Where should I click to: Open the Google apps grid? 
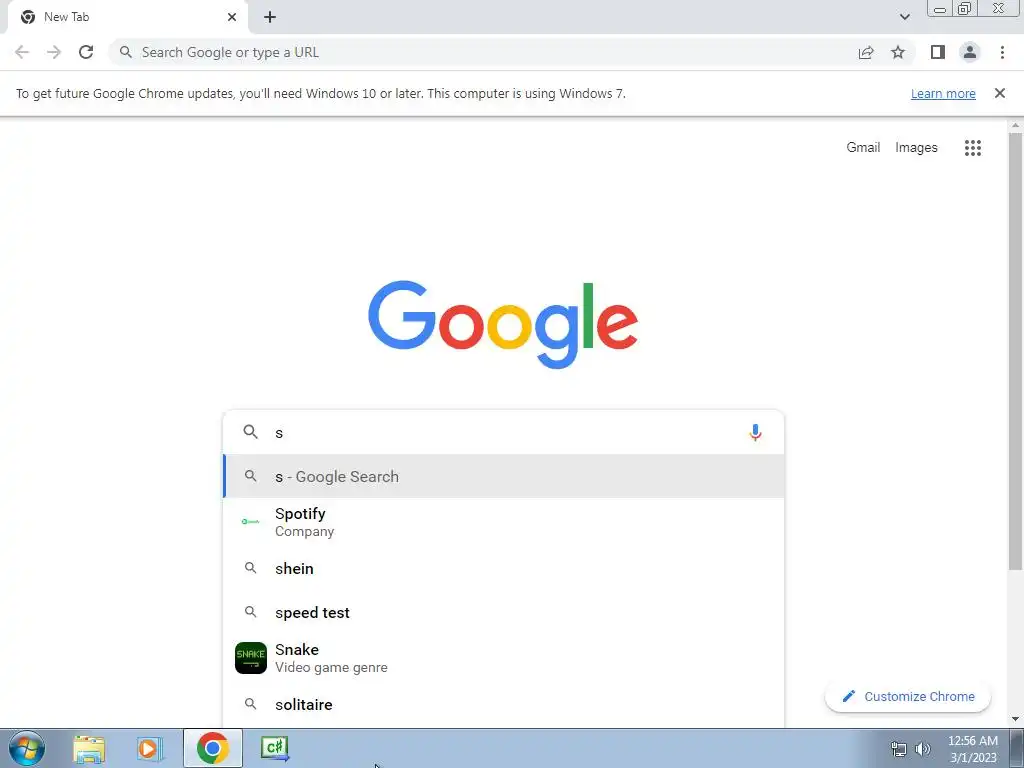[x=972, y=148]
